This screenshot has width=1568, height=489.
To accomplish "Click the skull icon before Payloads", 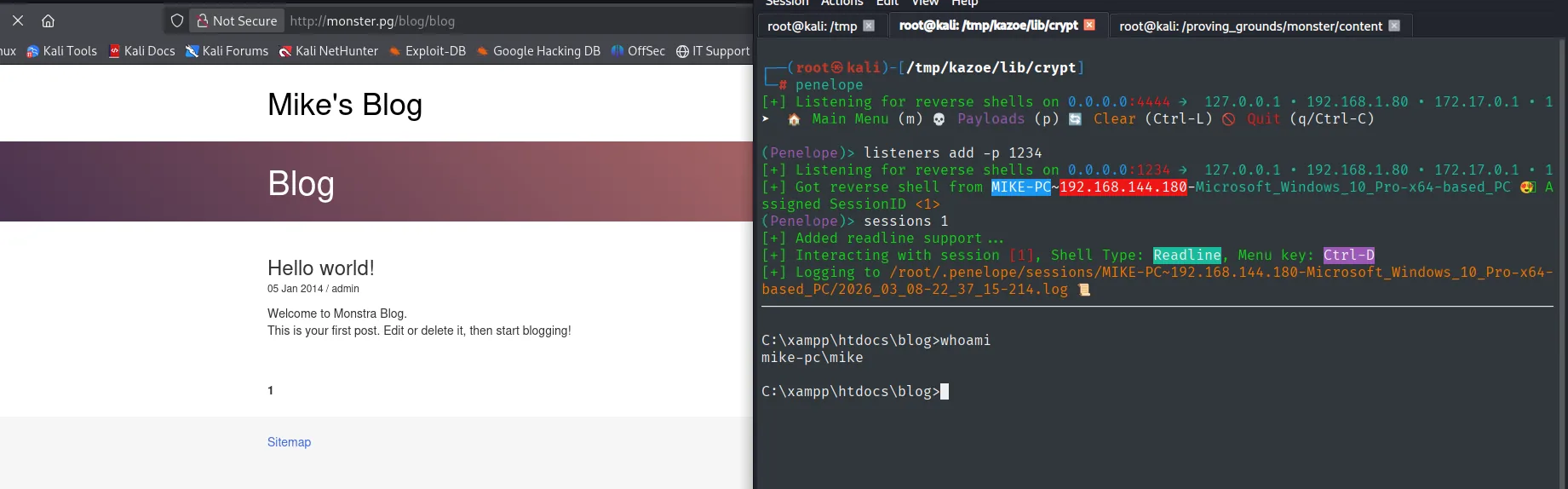I will (x=939, y=119).
